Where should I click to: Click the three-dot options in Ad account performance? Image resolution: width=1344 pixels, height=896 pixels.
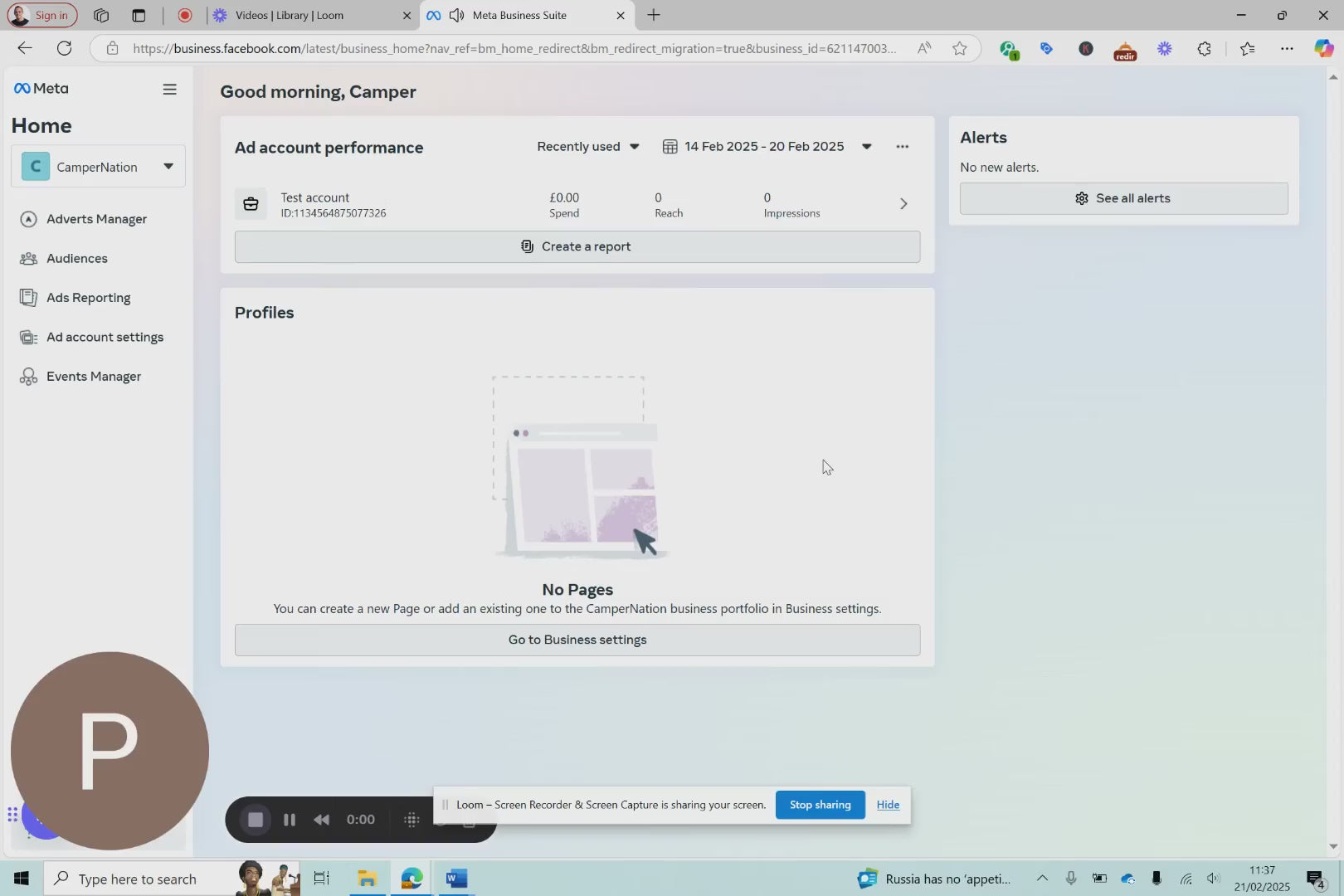click(902, 147)
